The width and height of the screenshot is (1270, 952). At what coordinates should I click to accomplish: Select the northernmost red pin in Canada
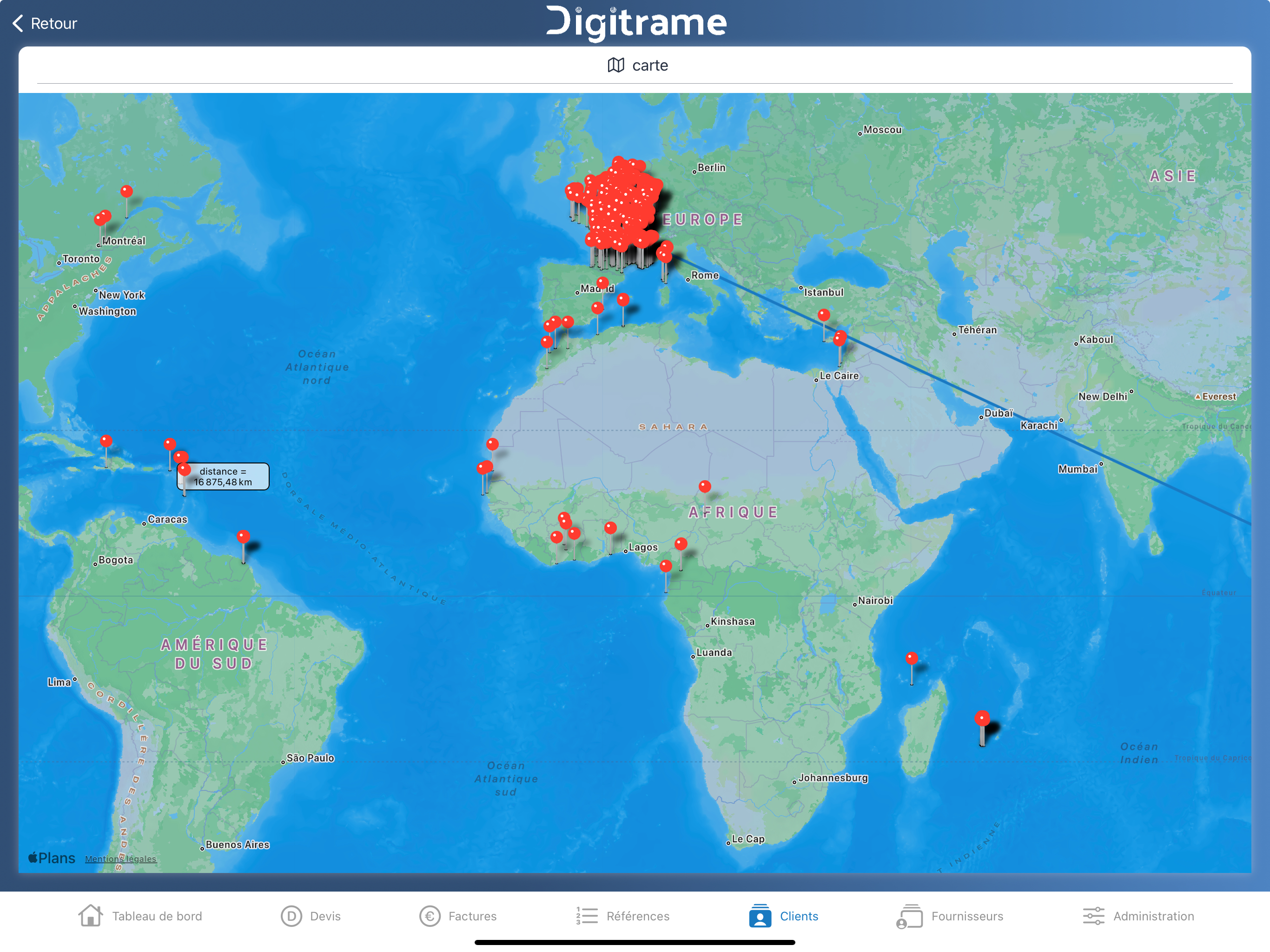[x=126, y=191]
